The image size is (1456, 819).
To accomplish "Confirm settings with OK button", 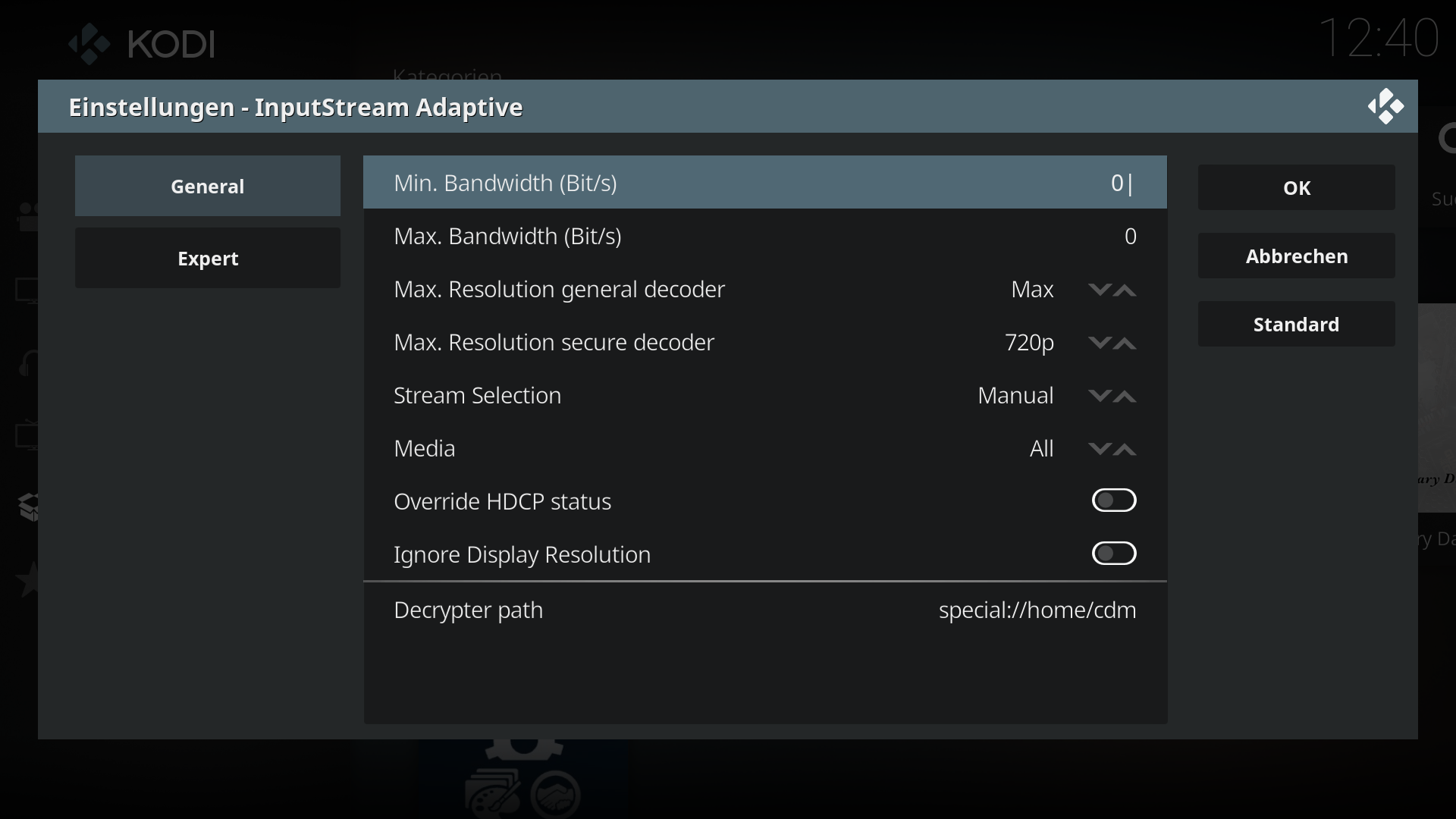I will (1297, 187).
